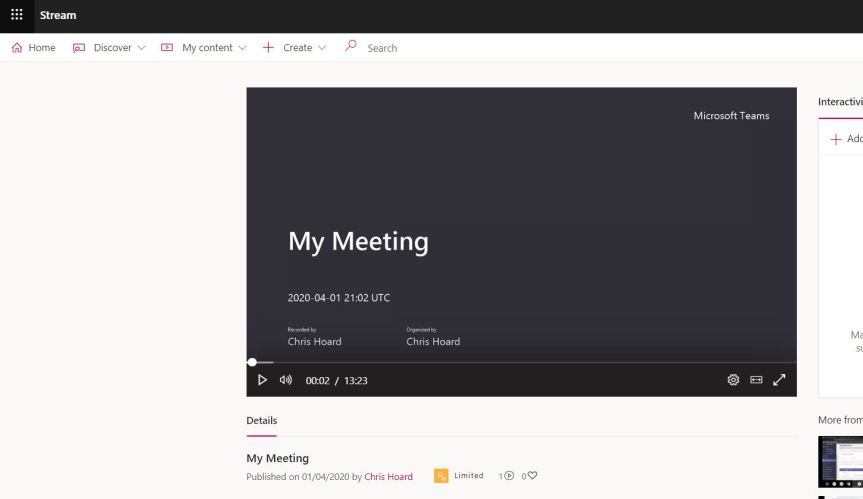Open Chris Hoard's profile link
Viewport: 863px width, 499px height.
point(388,477)
